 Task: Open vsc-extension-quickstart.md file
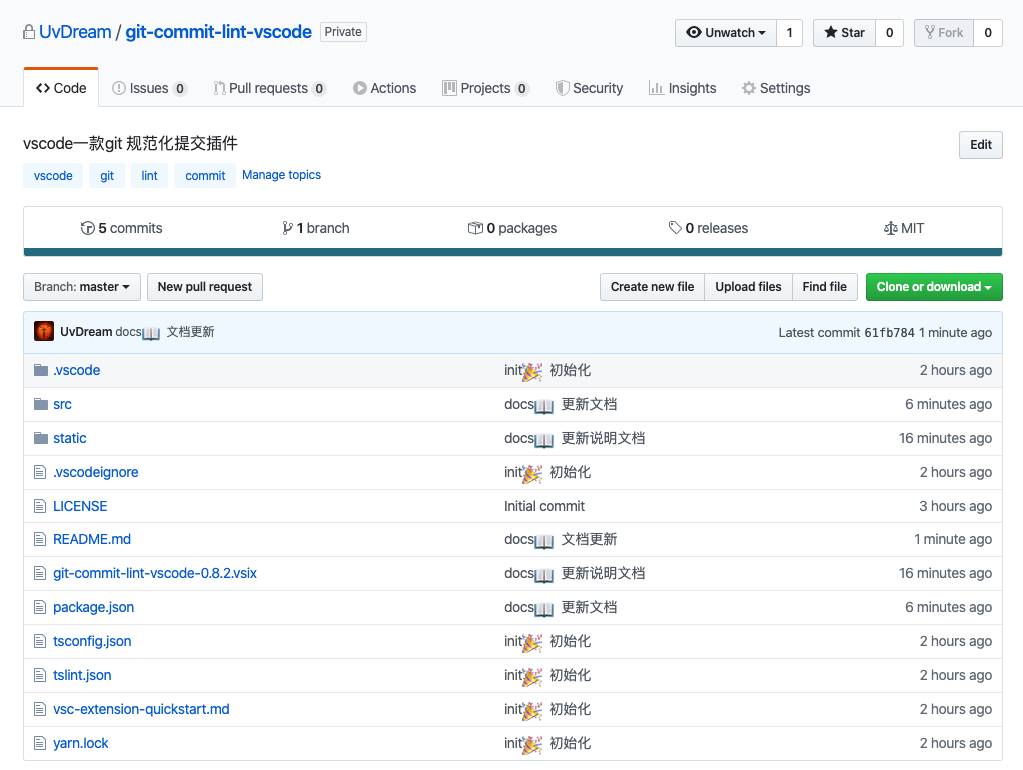click(141, 709)
